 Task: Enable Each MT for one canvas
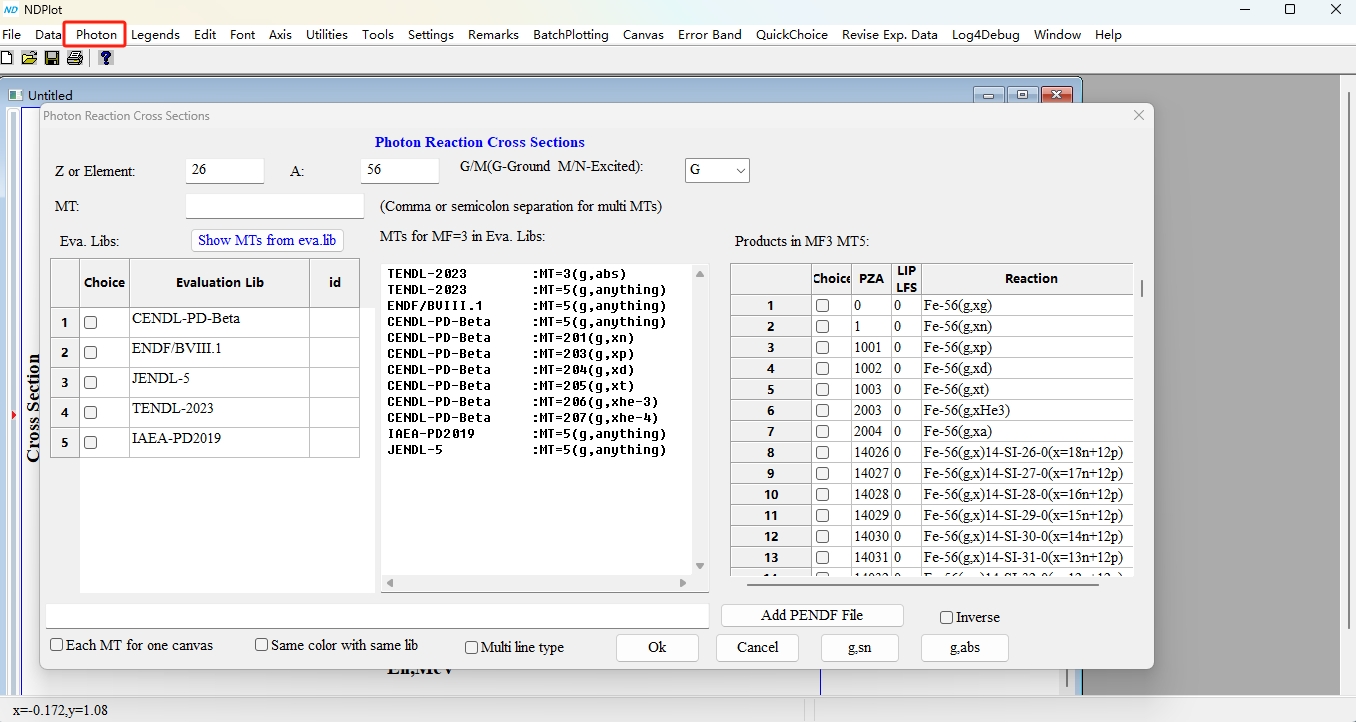tap(57, 645)
